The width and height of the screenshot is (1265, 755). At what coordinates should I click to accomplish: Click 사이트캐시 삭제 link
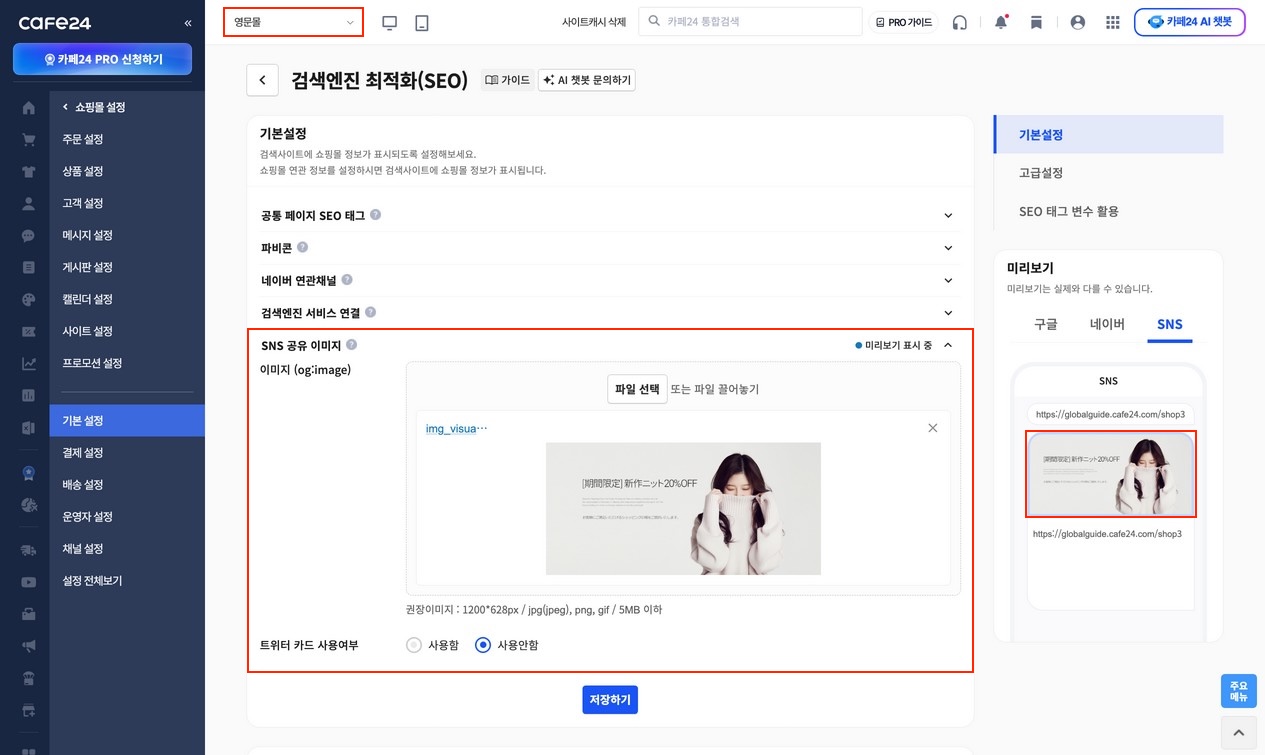pos(594,22)
